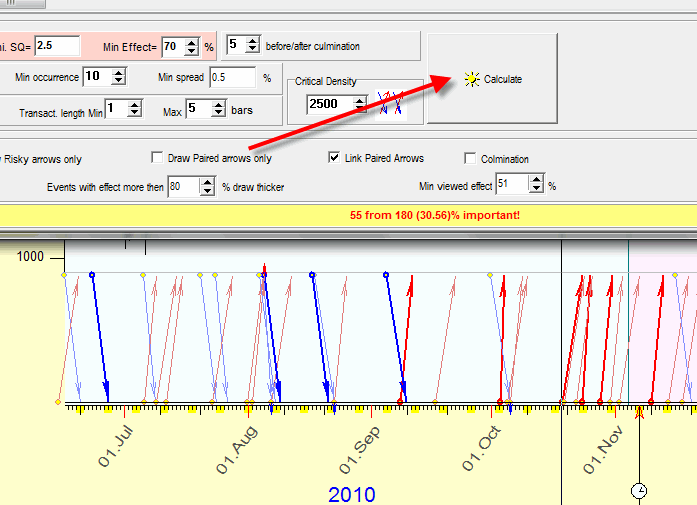Click the events effect percent spinner
The image size is (697, 505).
click(x=208, y=186)
